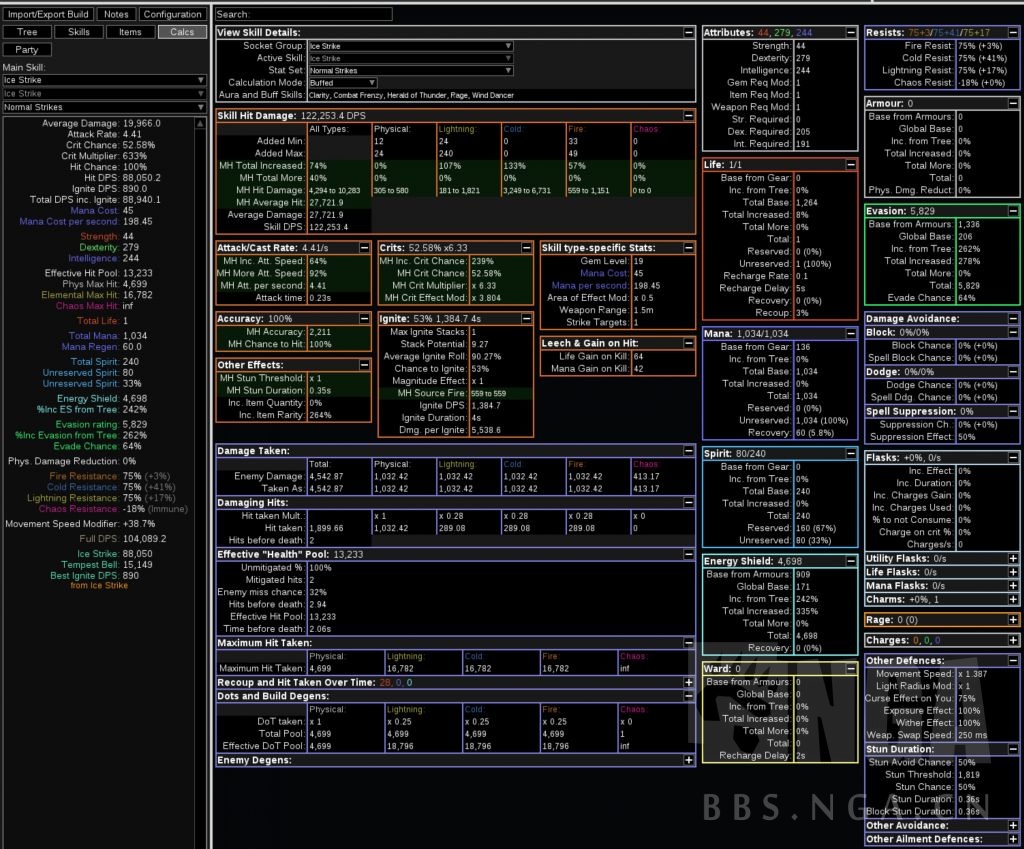The image size is (1024, 849).
Task: Open the Configuration panel
Action: click(x=172, y=15)
